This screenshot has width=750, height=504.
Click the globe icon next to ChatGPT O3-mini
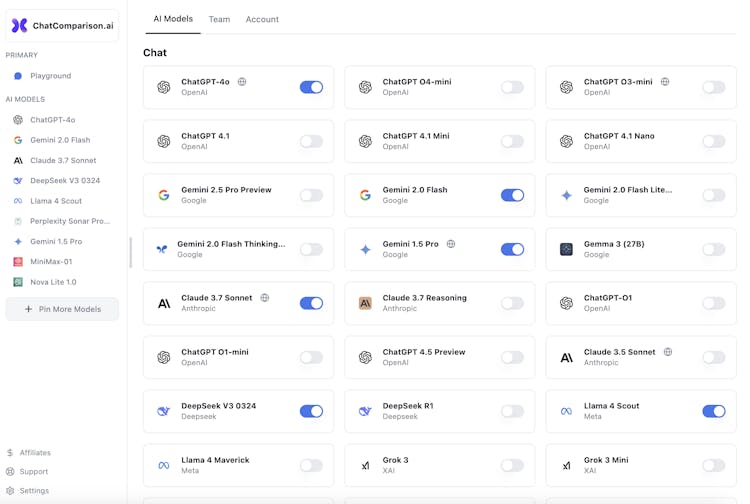coord(665,82)
